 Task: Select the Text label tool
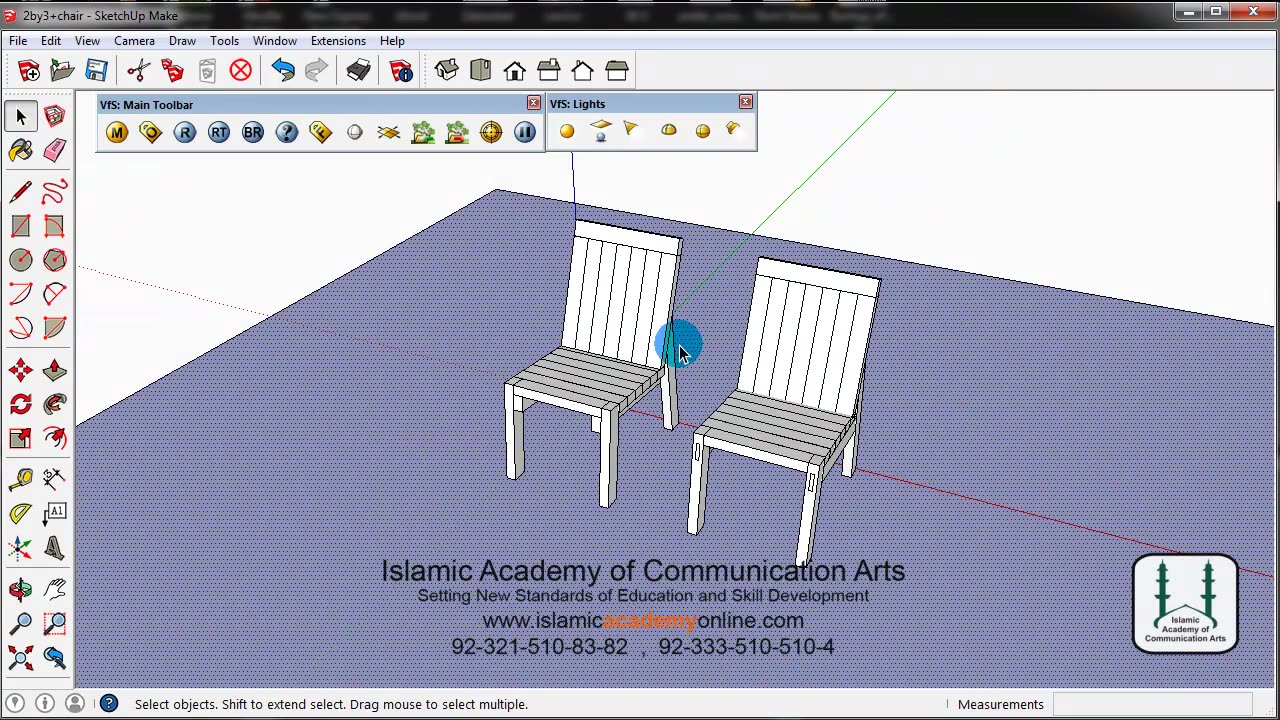[55, 514]
